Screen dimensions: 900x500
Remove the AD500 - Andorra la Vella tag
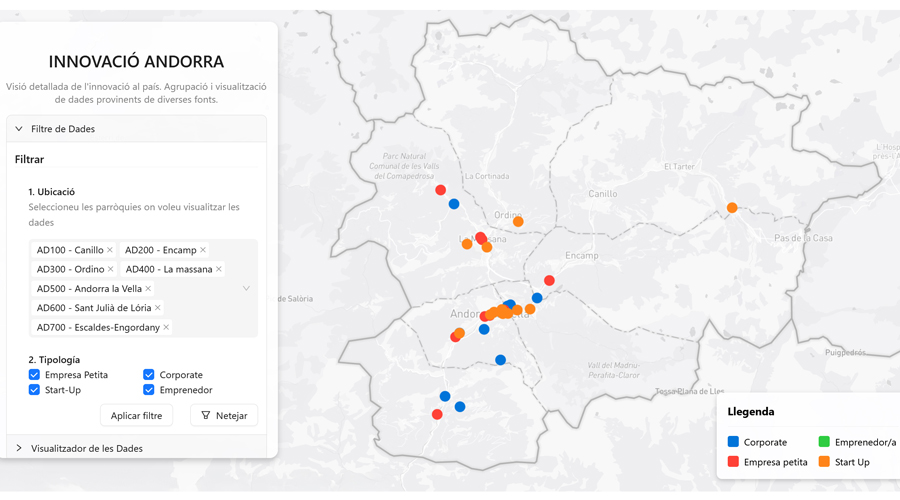click(x=148, y=288)
